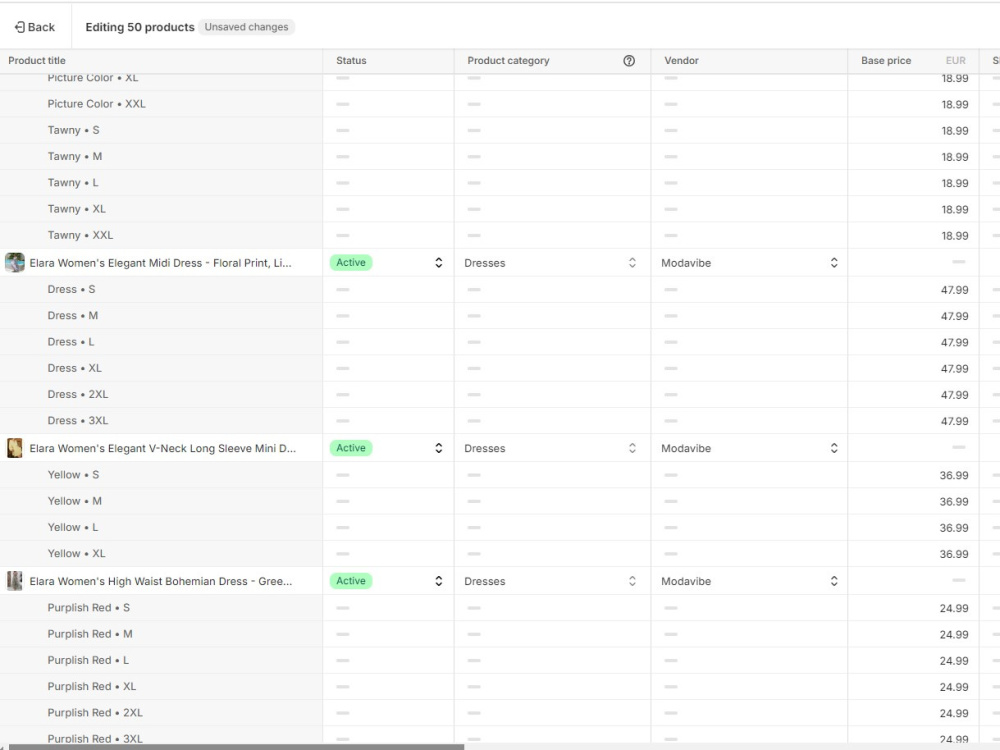Change Modavibe vendor for V-Neck Mini Dress
1000x750 pixels.
[x=749, y=448]
